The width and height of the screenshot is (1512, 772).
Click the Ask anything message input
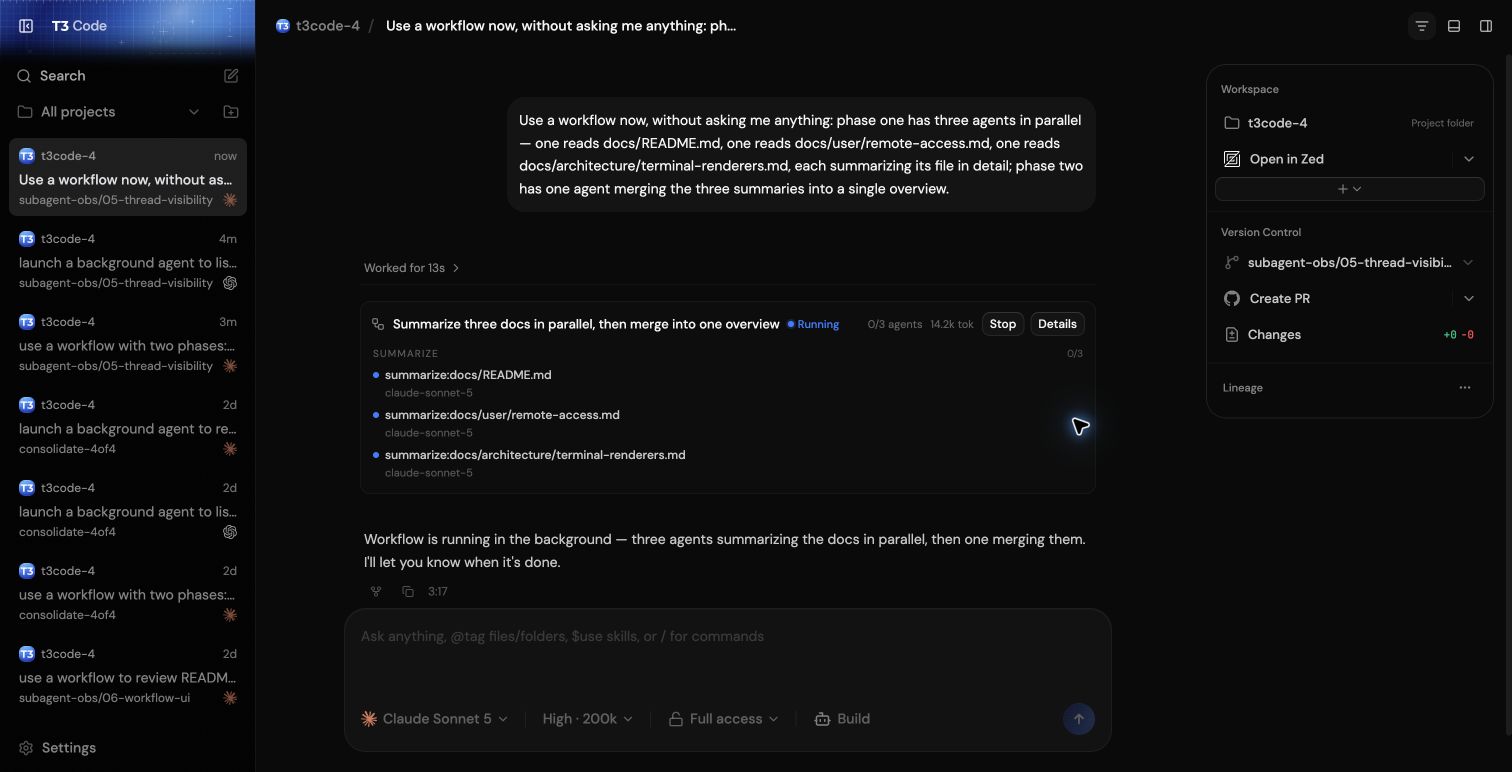(x=727, y=653)
